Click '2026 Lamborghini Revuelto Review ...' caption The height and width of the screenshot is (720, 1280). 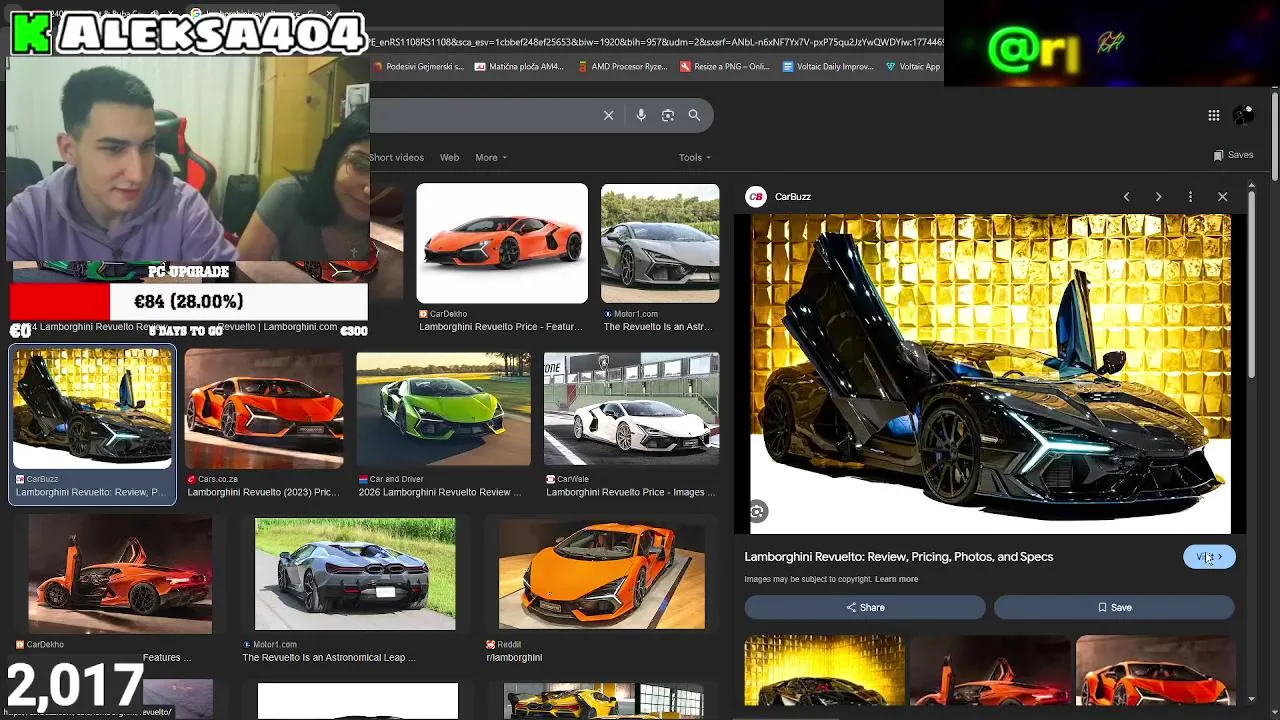pyautogui.click(x=440, y=492)
